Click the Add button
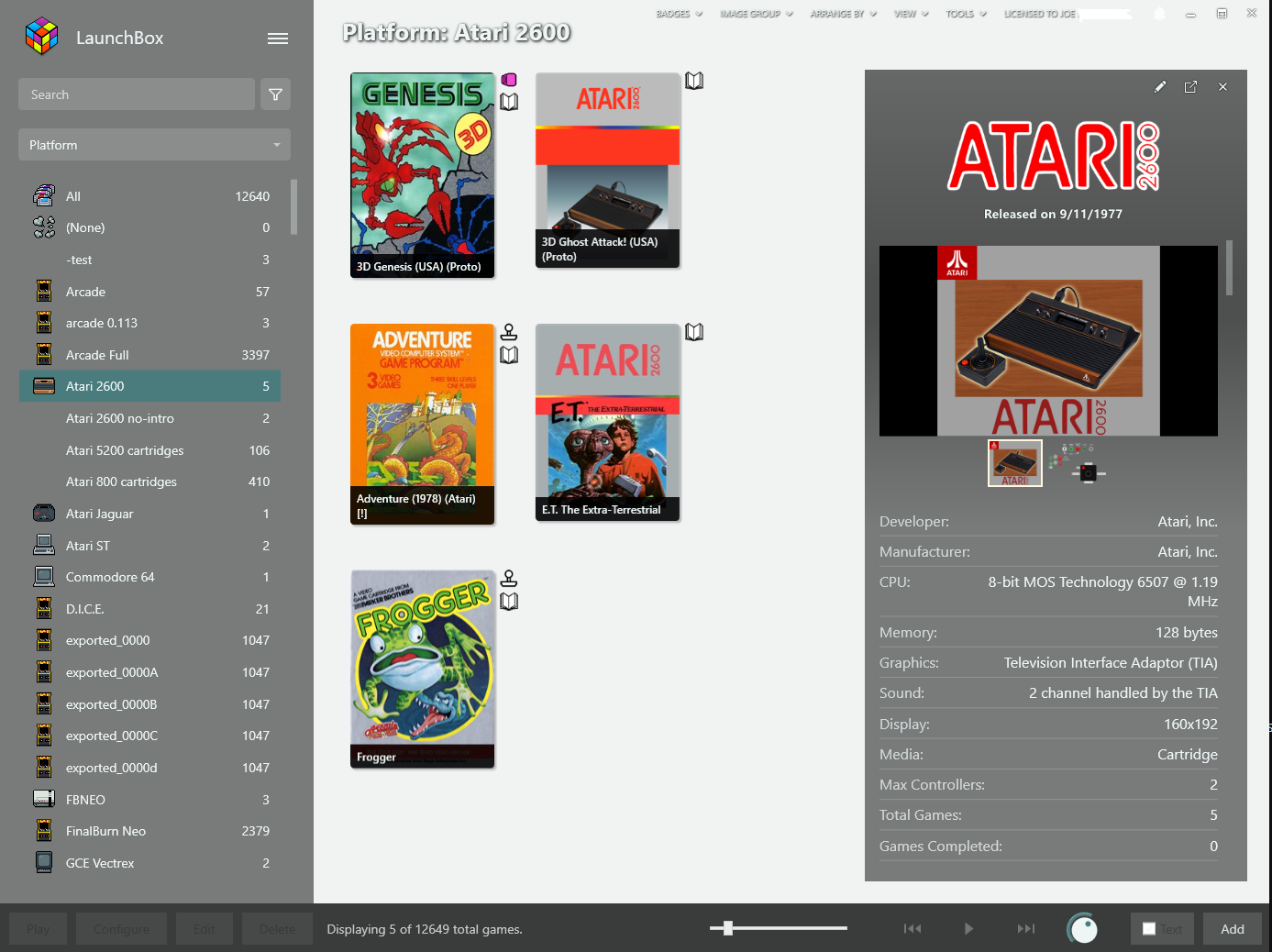 pyautogui.click(x=1233, y=929)
